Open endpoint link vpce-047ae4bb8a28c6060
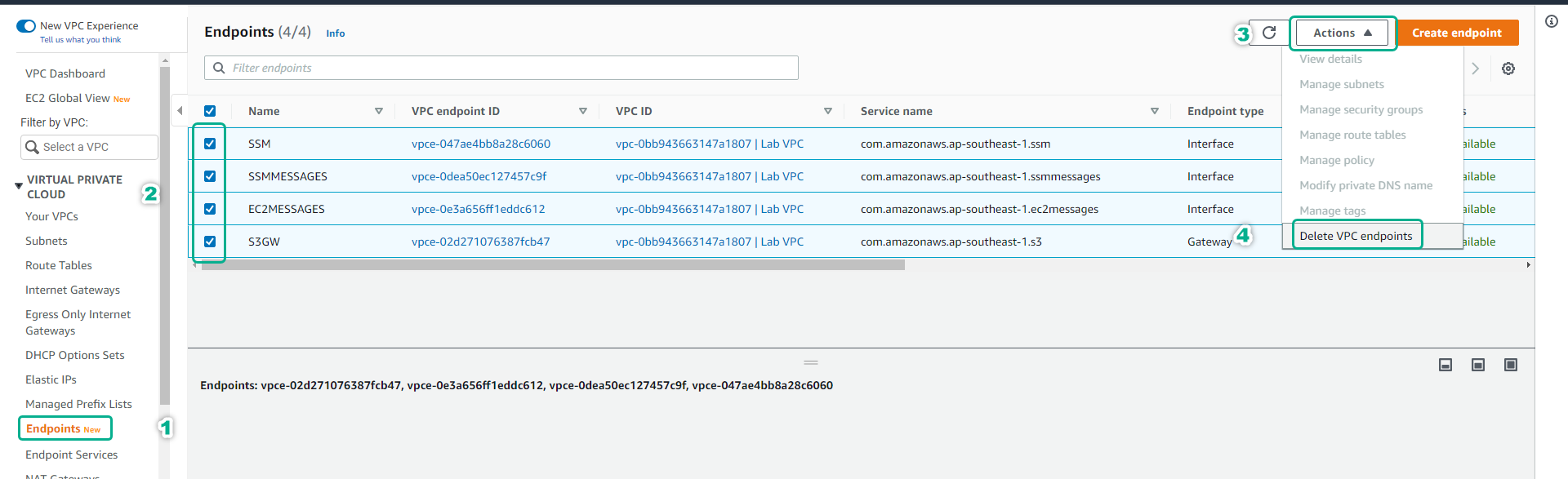 tap(481, 144)
